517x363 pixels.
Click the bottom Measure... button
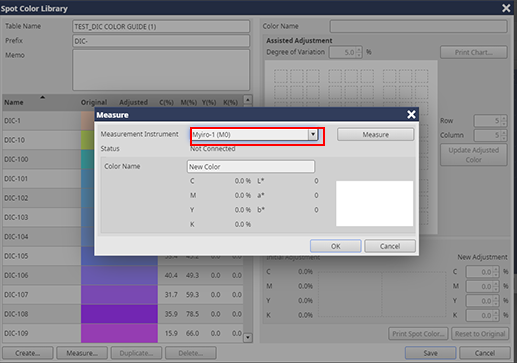(82, 353)
